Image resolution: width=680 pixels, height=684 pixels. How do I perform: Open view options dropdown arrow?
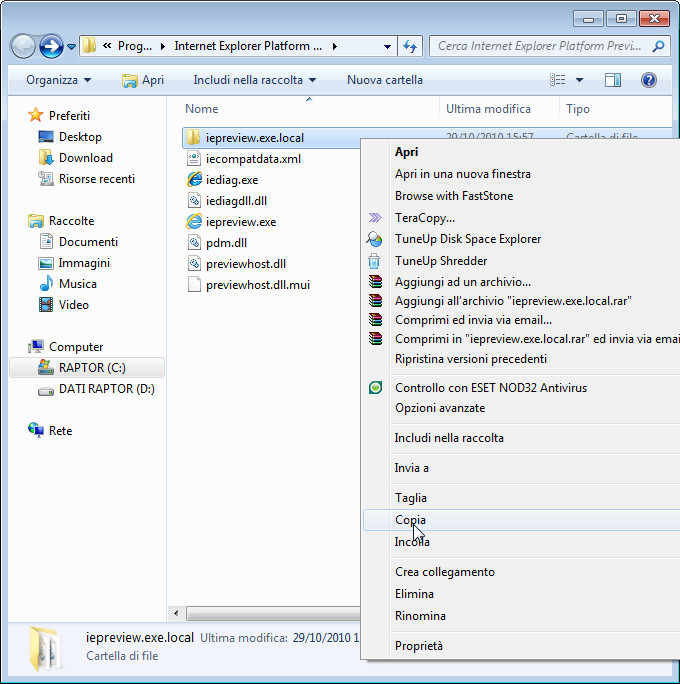[579, 80]
